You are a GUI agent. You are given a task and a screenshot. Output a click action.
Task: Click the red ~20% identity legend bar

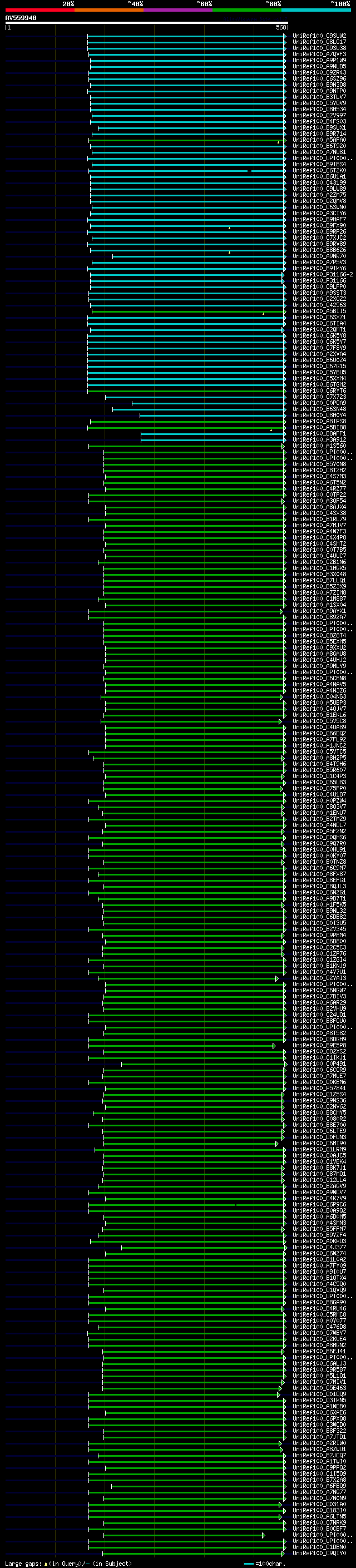click(39, 10)
